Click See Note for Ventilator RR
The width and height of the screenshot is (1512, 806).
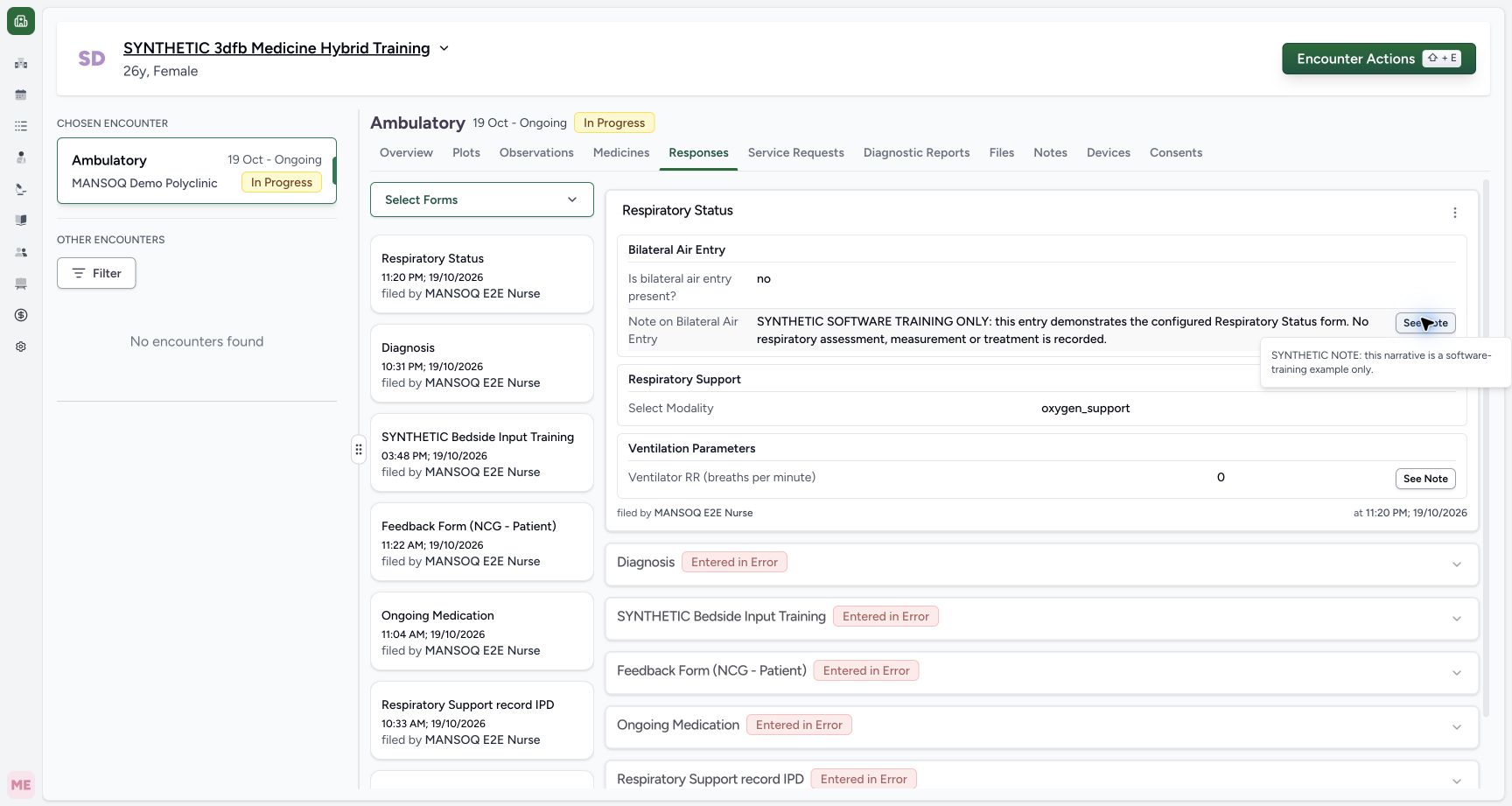(x=1425, y=479)
